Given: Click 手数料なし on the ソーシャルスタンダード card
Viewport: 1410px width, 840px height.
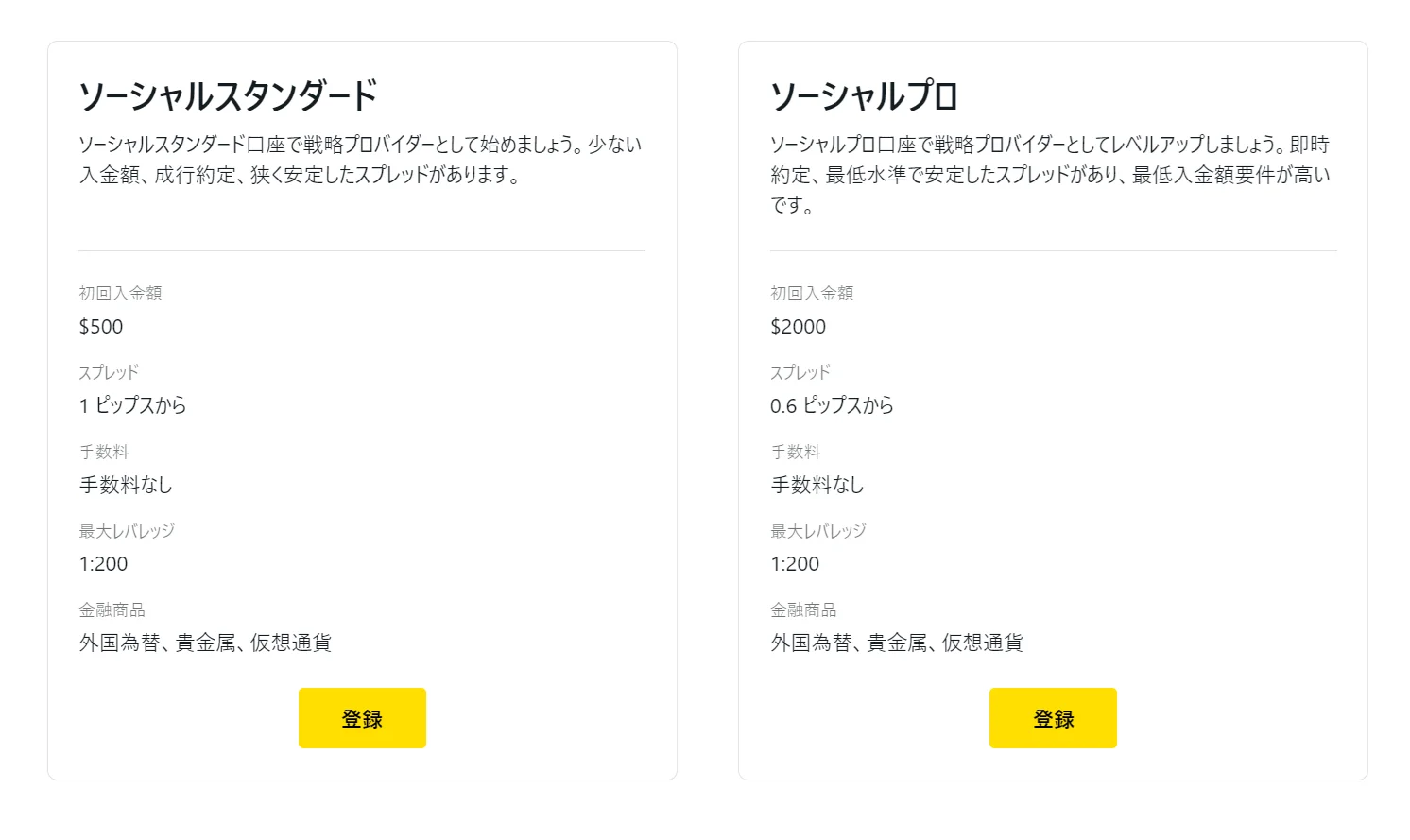Looking at the screenshot, I should [x=125, y=485].
